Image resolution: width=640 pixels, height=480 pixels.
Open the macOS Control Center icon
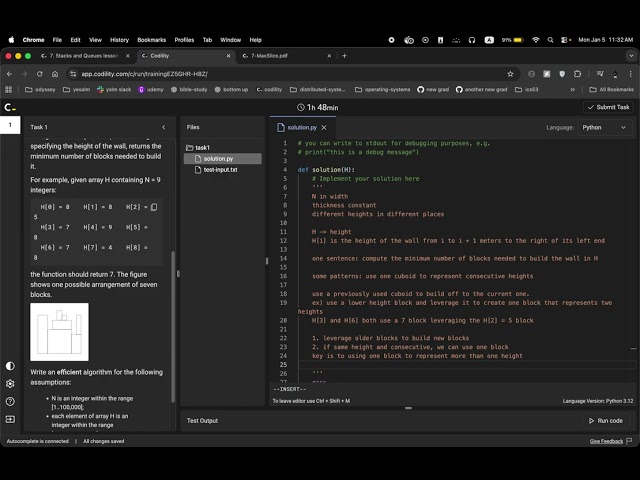coord(566,40)
